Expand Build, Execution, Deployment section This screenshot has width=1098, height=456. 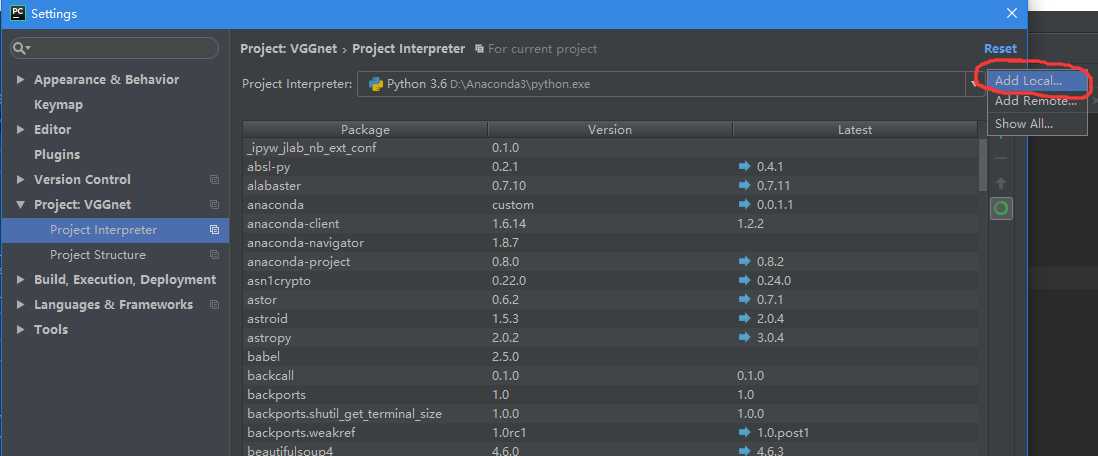click(20, 279)
